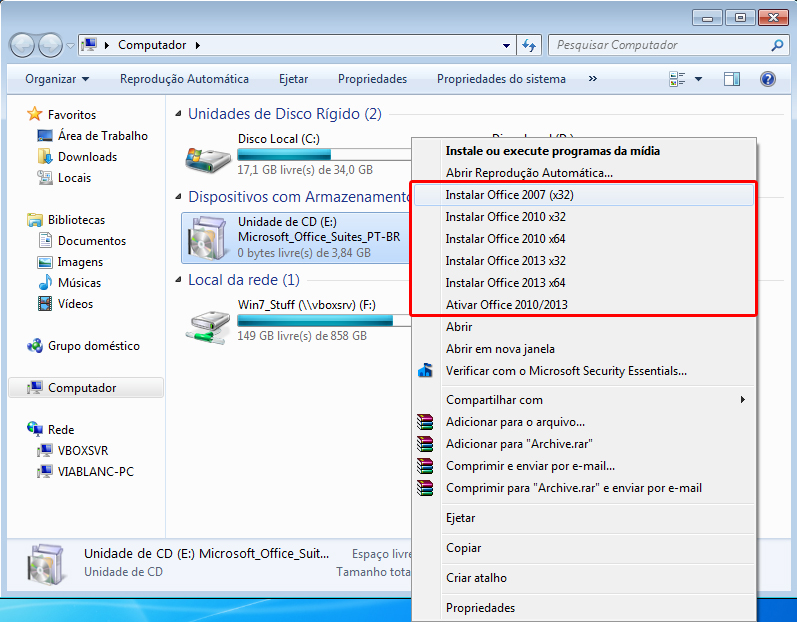
Task: Expand the Compartilhar com submenu arrow
Action: pos(743,399)
